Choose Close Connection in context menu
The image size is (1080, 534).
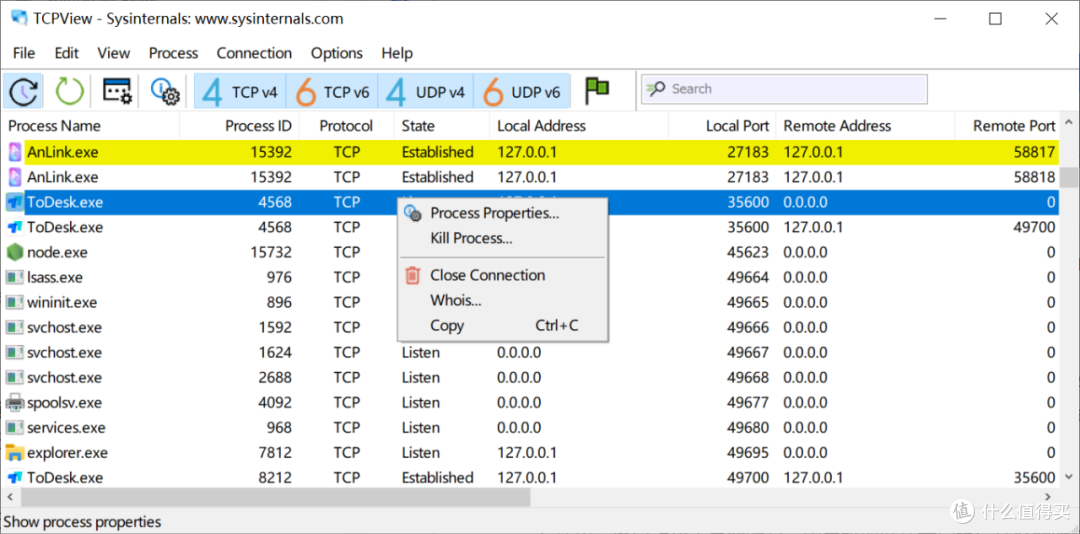pyautogui.click(x=503, y=276)
